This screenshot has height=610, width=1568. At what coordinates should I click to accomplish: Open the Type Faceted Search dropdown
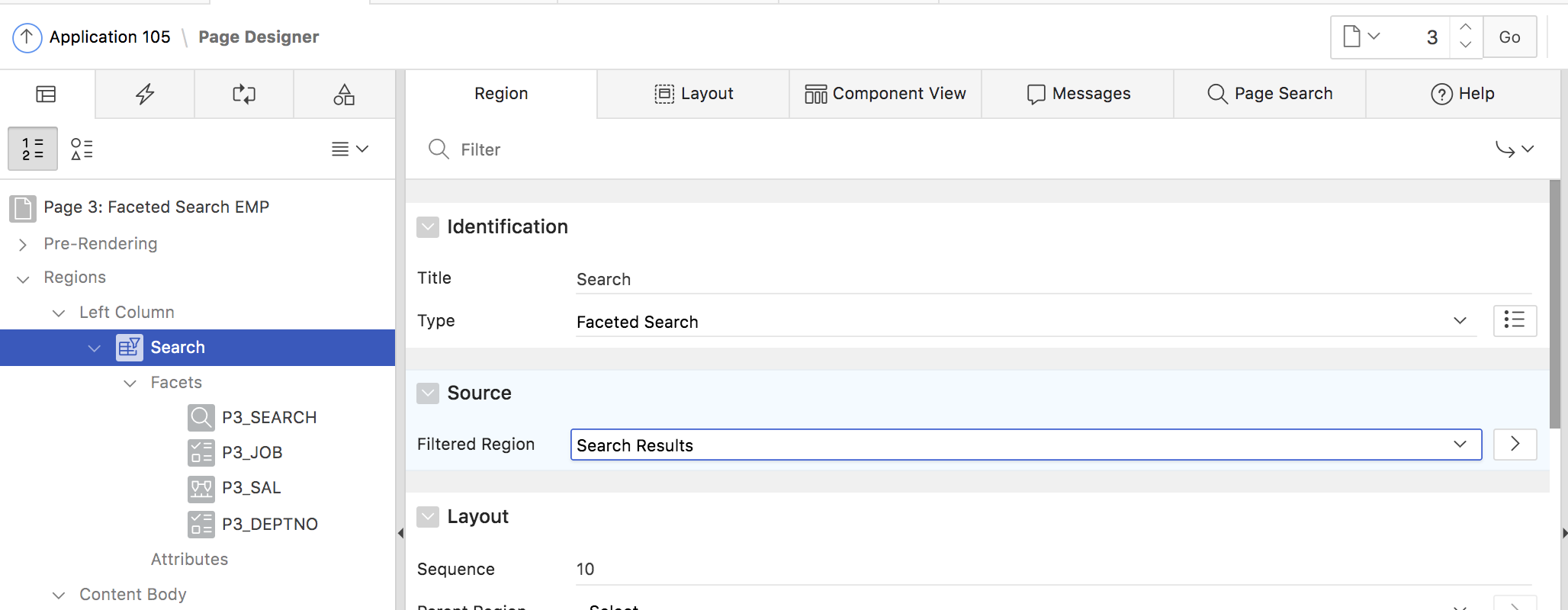tap(1026, 322)
